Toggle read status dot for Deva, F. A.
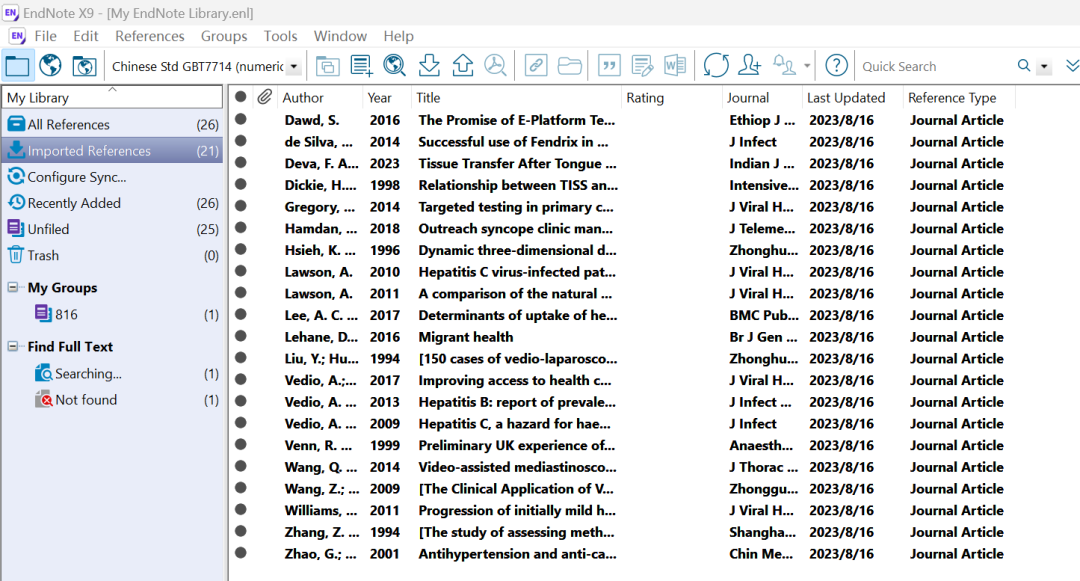Viewport: 1080px width, 581px height. coord(240,162)
